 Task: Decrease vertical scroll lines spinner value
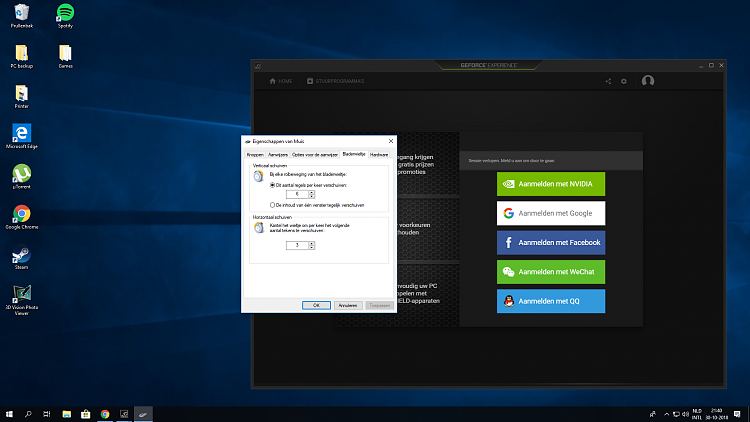pos(311,196)
